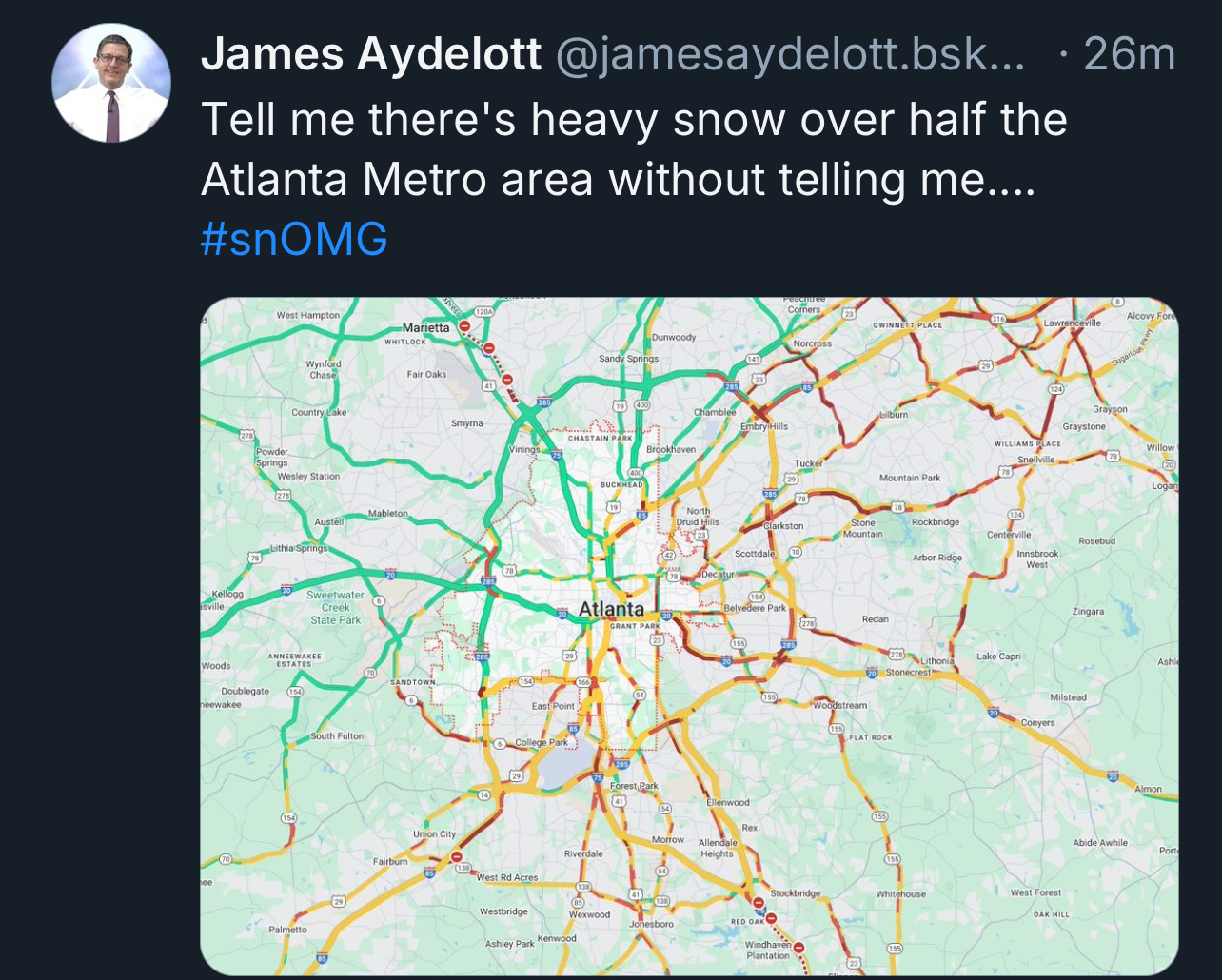Open the #snOMG hashtag
Screen dimensions: 1222x980
pos(294,238)
